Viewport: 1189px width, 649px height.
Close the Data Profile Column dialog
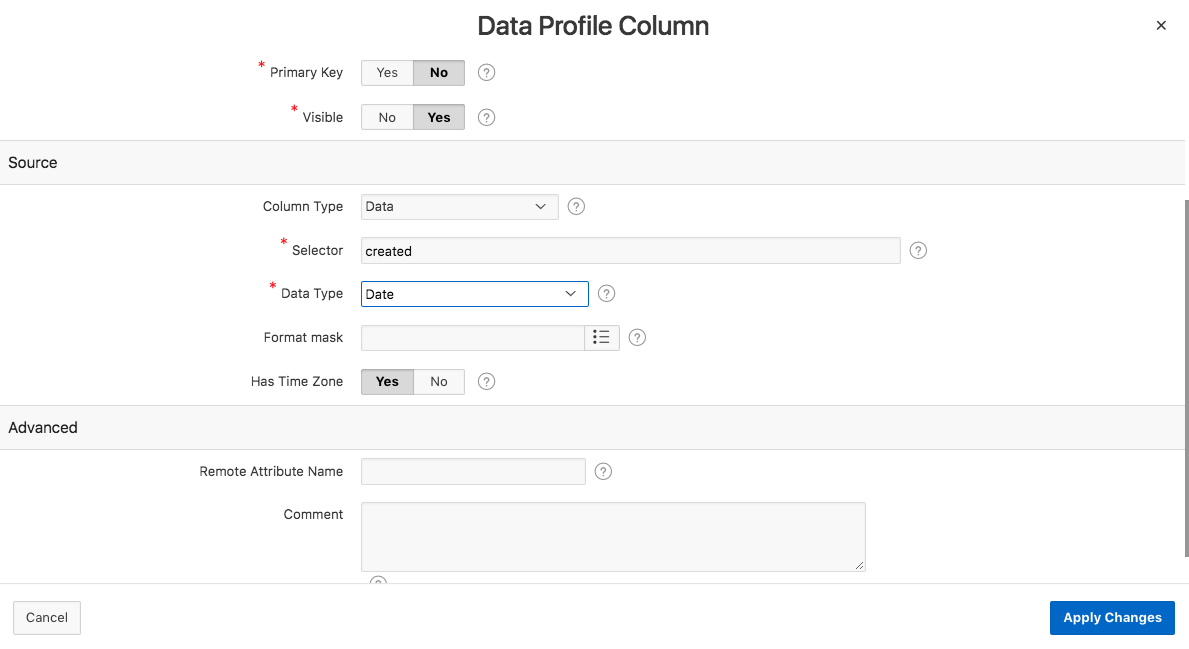[x=1161, y=26]
